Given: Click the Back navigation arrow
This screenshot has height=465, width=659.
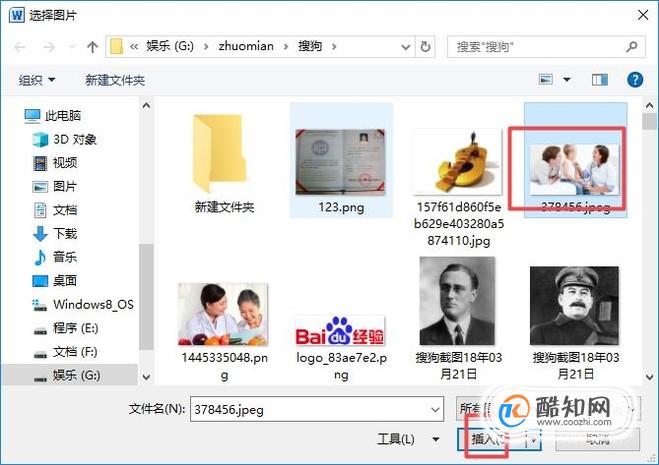Looking at the screenshot, I should tap(20, 47).
